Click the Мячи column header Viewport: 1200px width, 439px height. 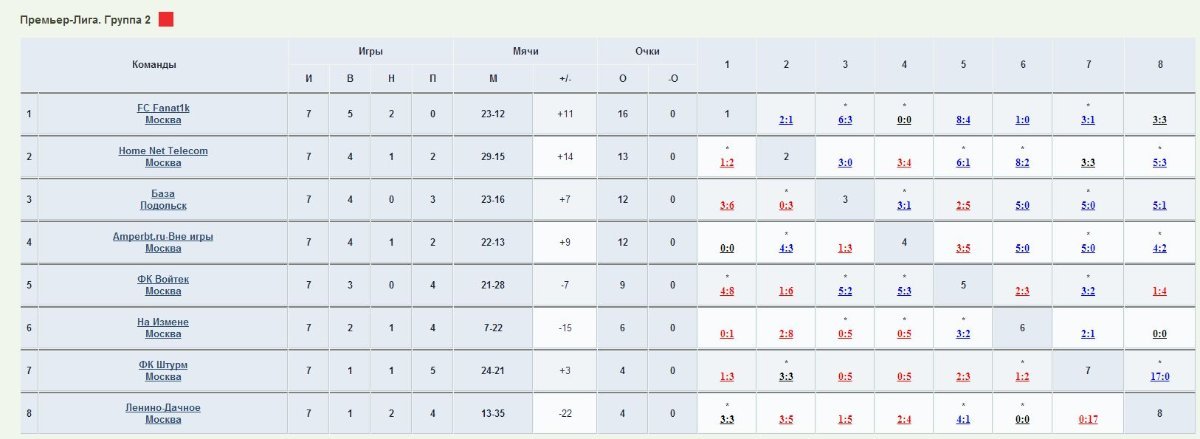pyautogui.click(x=525, y=51)
